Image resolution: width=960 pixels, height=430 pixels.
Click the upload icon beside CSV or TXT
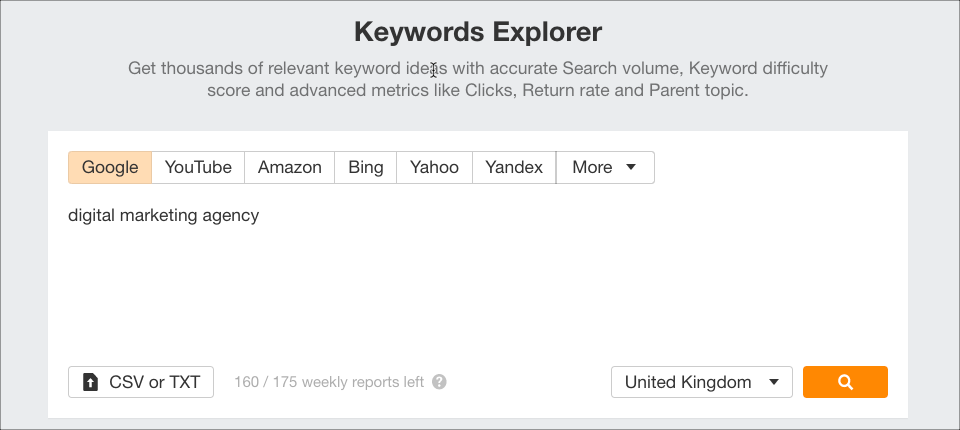(x=91, y=382)
